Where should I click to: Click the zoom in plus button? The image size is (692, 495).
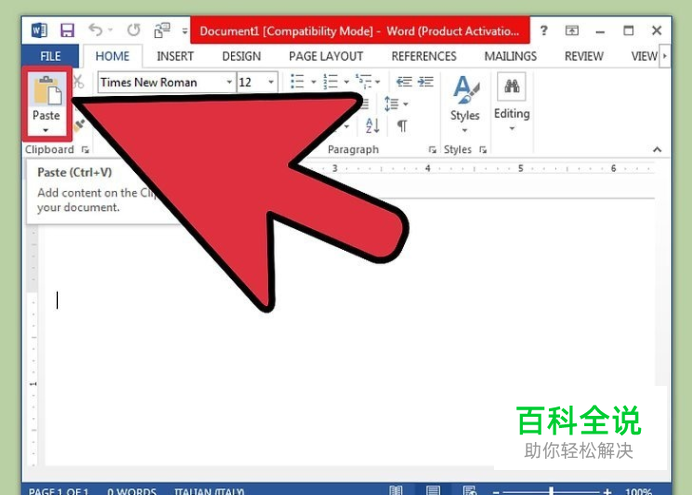pos(607,491)
